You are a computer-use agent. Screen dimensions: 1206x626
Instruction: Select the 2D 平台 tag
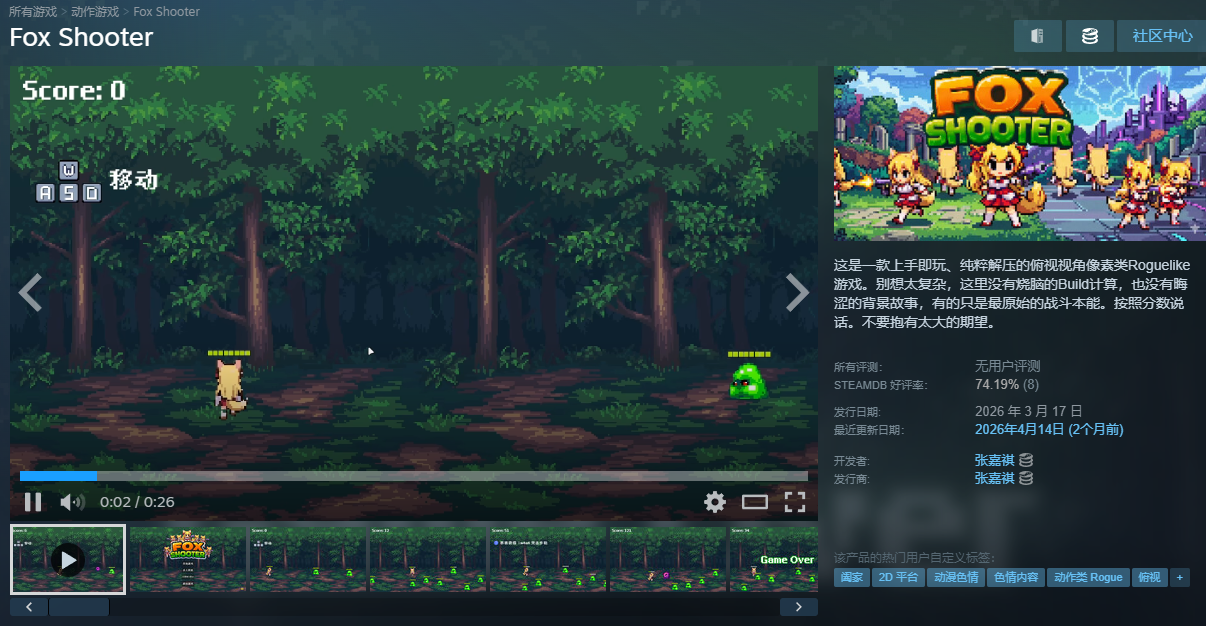coord(898,577)
